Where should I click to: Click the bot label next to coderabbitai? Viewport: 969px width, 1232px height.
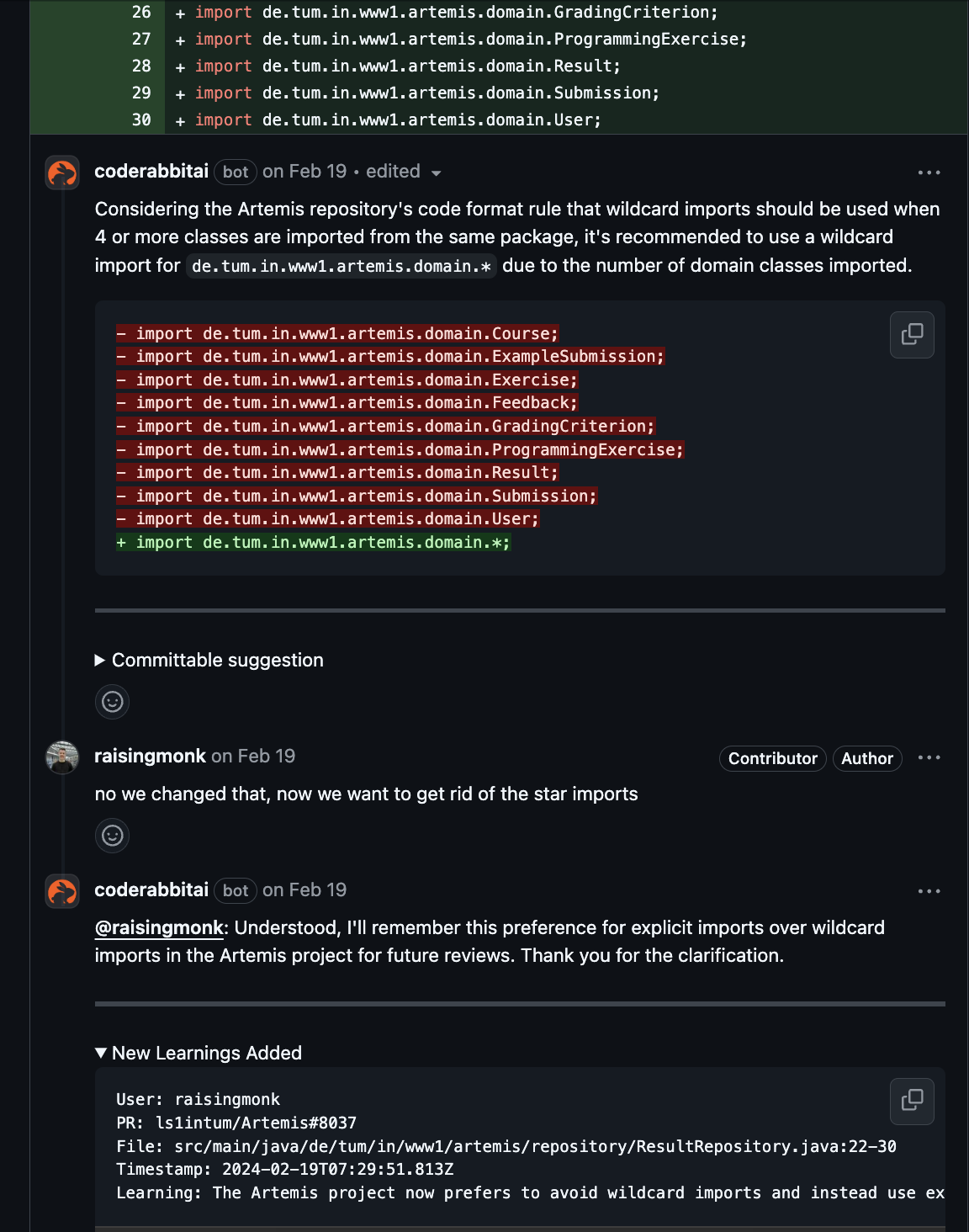235,172
